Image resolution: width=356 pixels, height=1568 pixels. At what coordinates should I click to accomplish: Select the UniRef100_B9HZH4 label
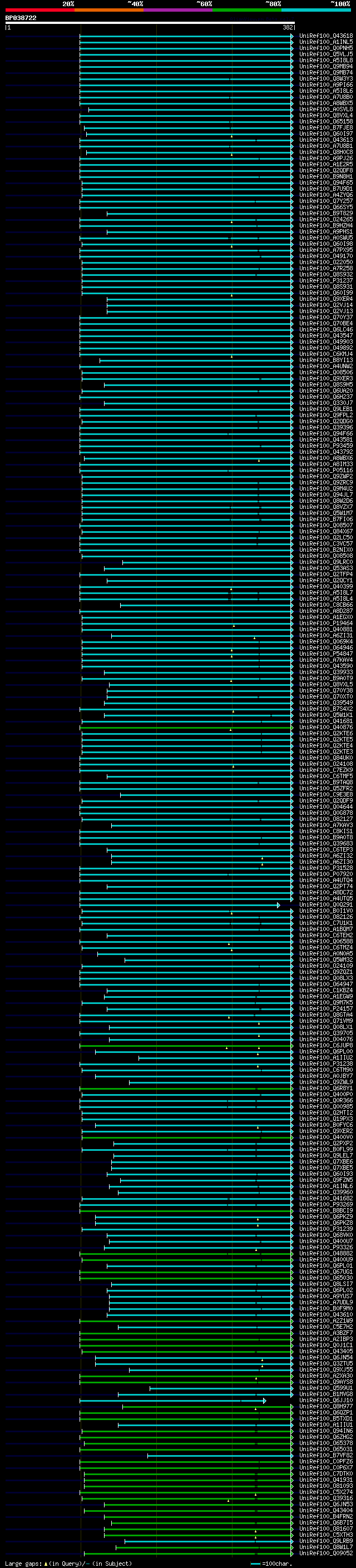pos(326,226)
